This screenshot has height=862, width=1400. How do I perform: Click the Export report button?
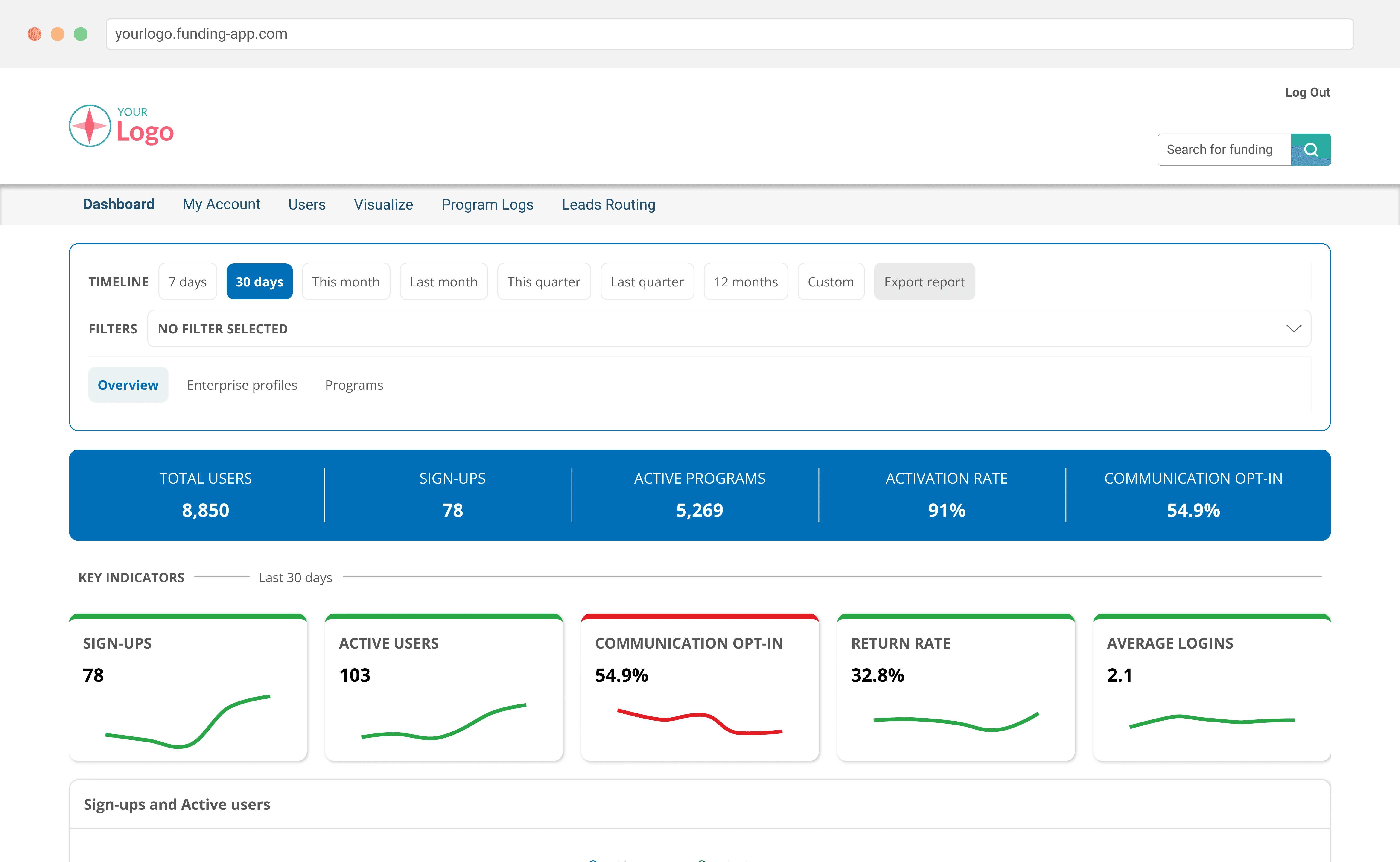click(x=924, y=282)
